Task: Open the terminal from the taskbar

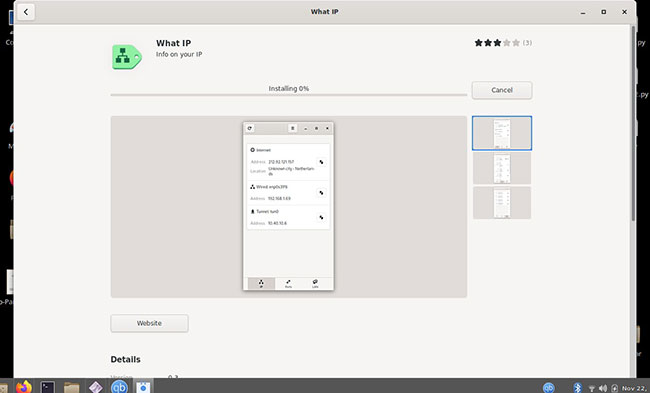Action: pos(48,387)
